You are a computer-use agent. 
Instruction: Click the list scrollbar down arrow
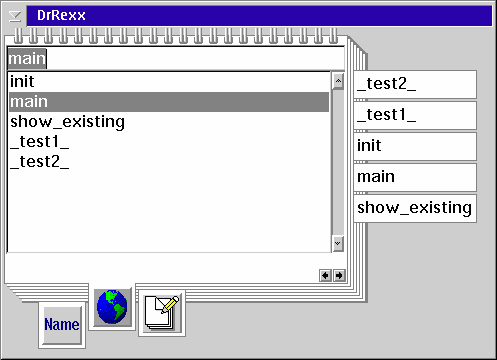point(338,243)
